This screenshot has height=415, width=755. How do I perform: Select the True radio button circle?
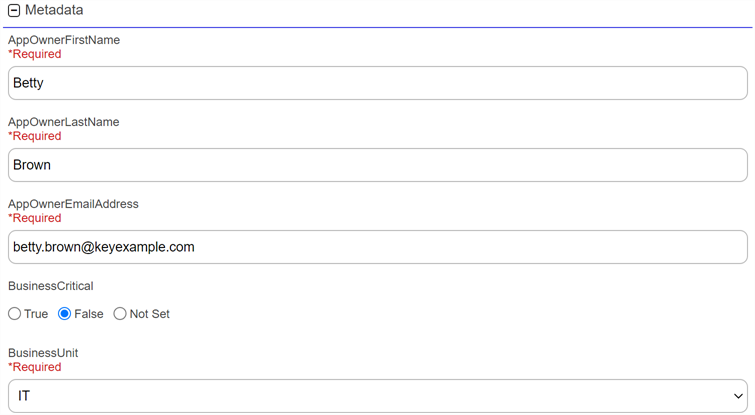point(15,314)
